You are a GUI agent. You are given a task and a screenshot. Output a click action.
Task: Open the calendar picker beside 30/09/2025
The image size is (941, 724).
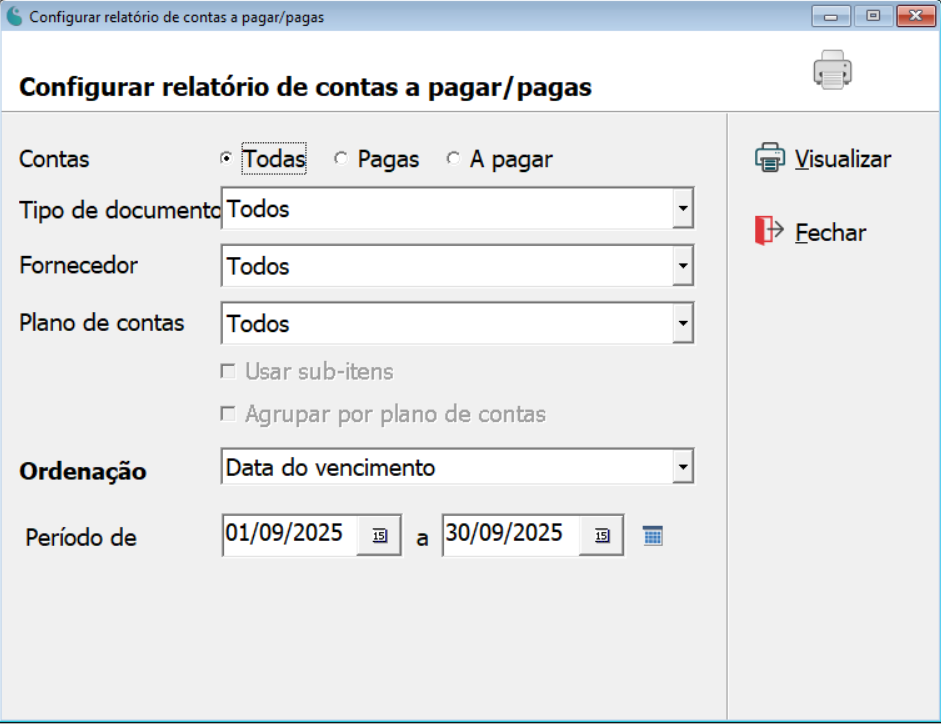pos(599,535)
